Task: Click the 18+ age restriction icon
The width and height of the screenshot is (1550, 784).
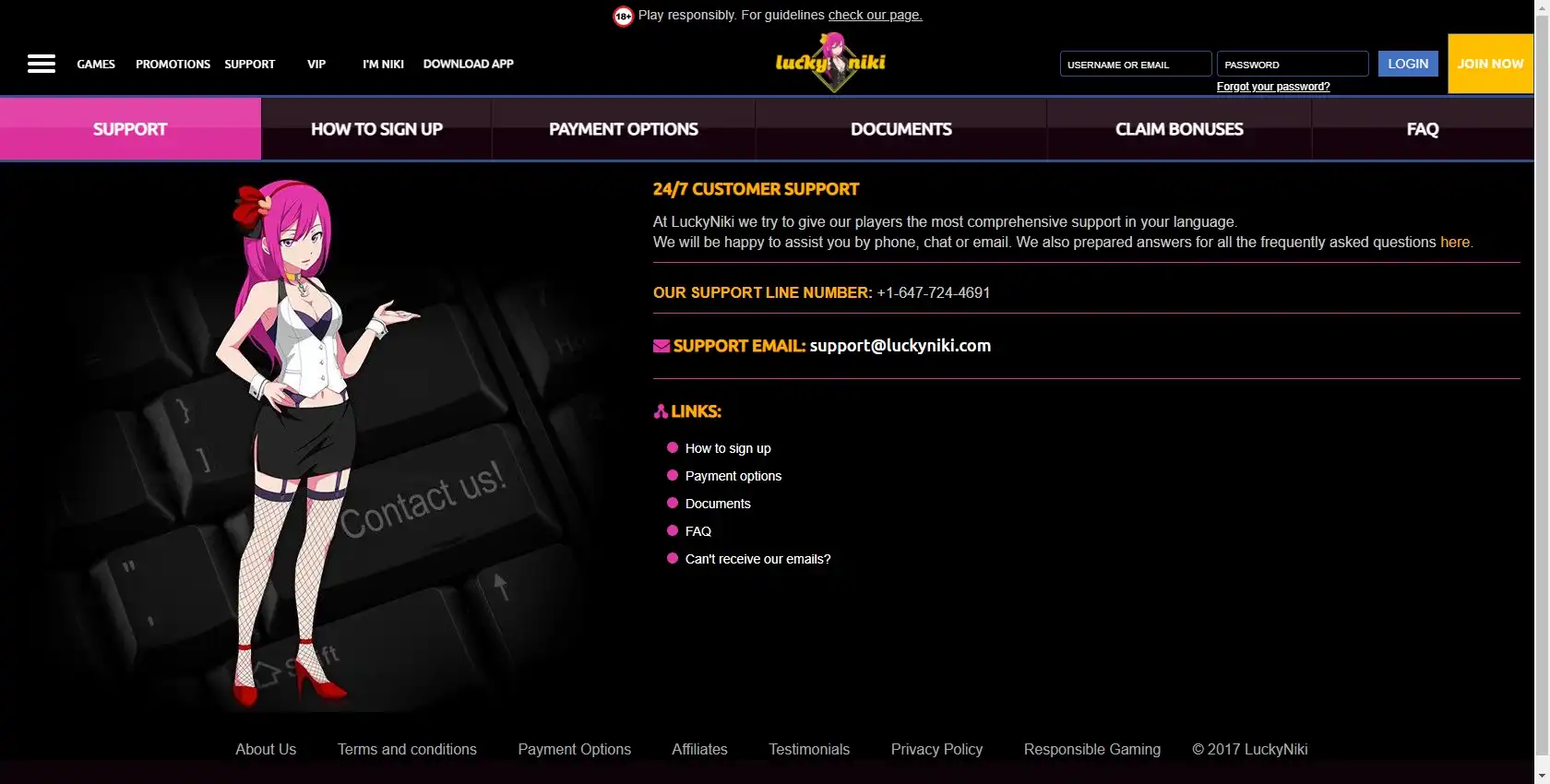Action: [x=624, y=16]
